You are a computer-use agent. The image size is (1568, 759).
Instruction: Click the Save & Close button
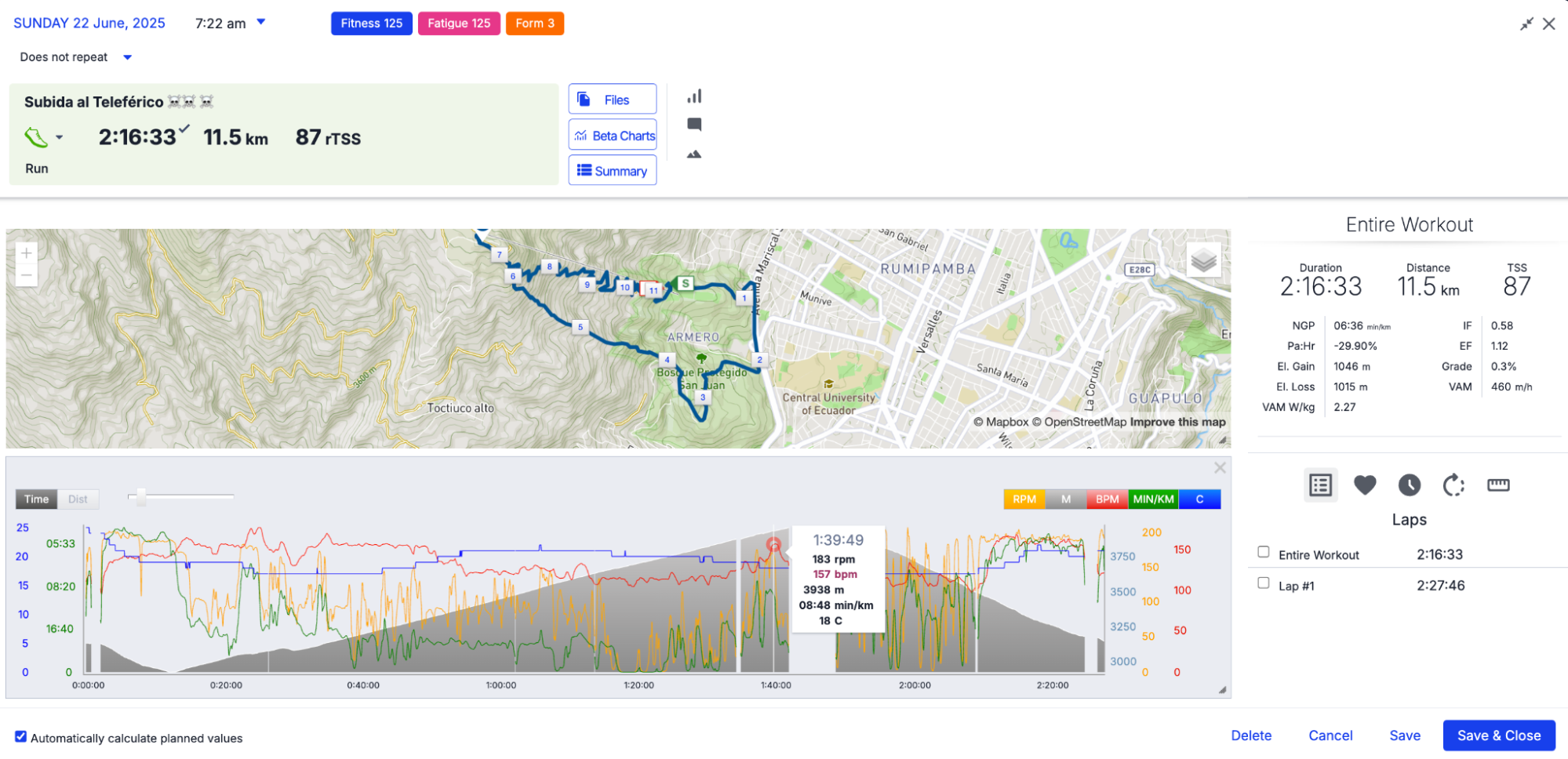pos(1498,735)
